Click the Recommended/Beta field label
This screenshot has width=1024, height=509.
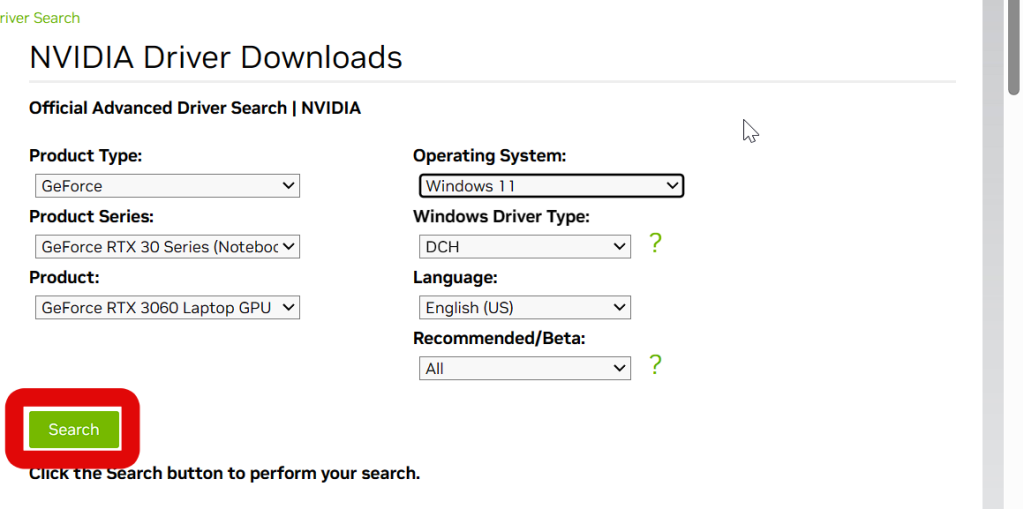click(x=499, y=339)
